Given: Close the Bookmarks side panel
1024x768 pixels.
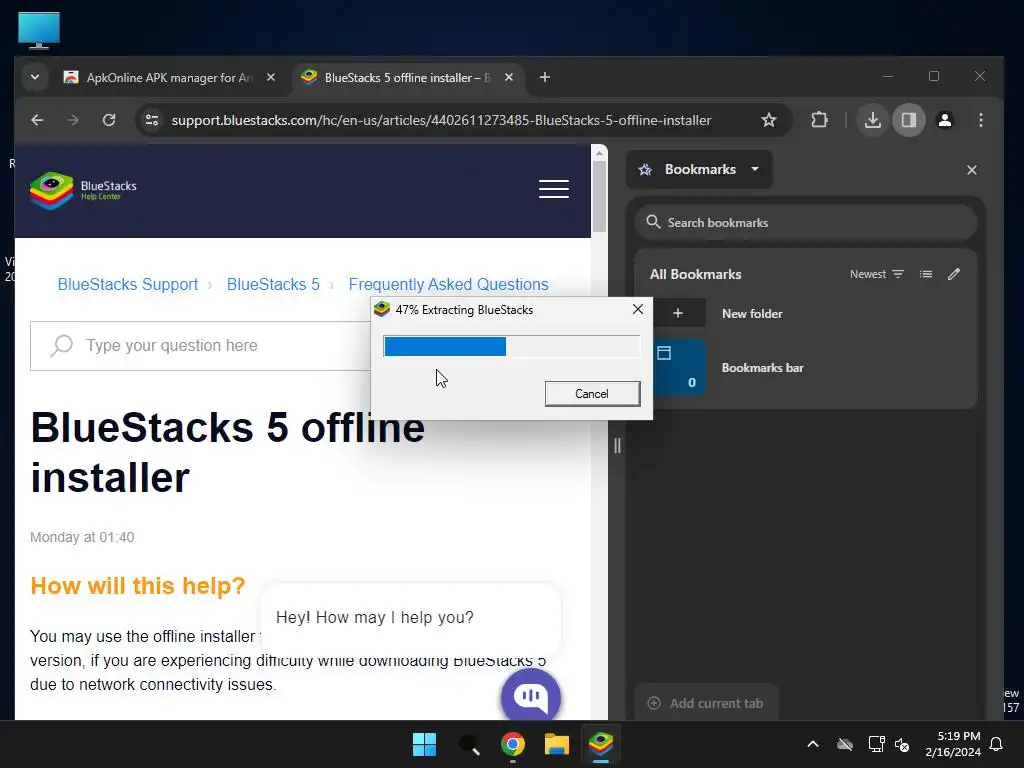Looking at the screenshot, I should click(972, 170).
